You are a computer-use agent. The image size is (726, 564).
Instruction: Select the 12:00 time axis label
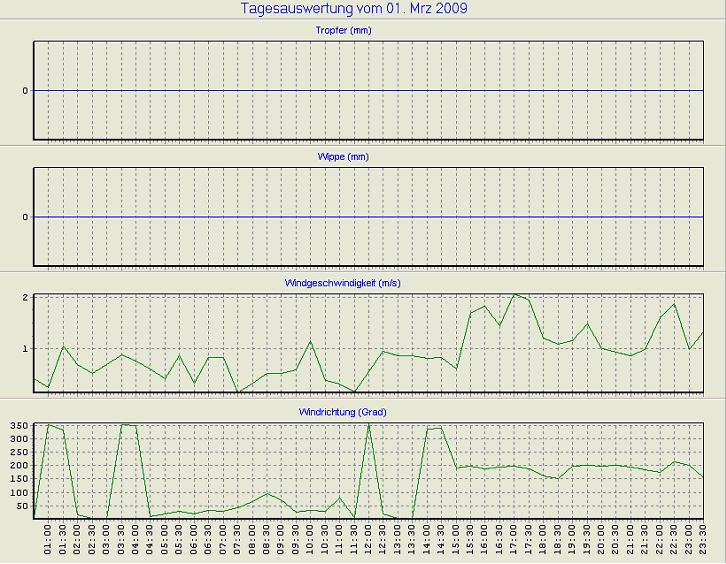coord(369,541)
